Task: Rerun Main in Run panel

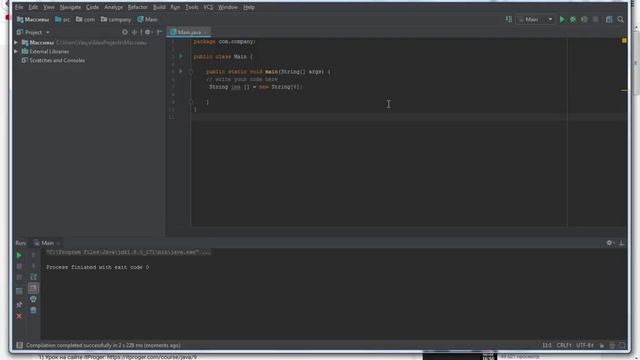Action: point(19,255)
